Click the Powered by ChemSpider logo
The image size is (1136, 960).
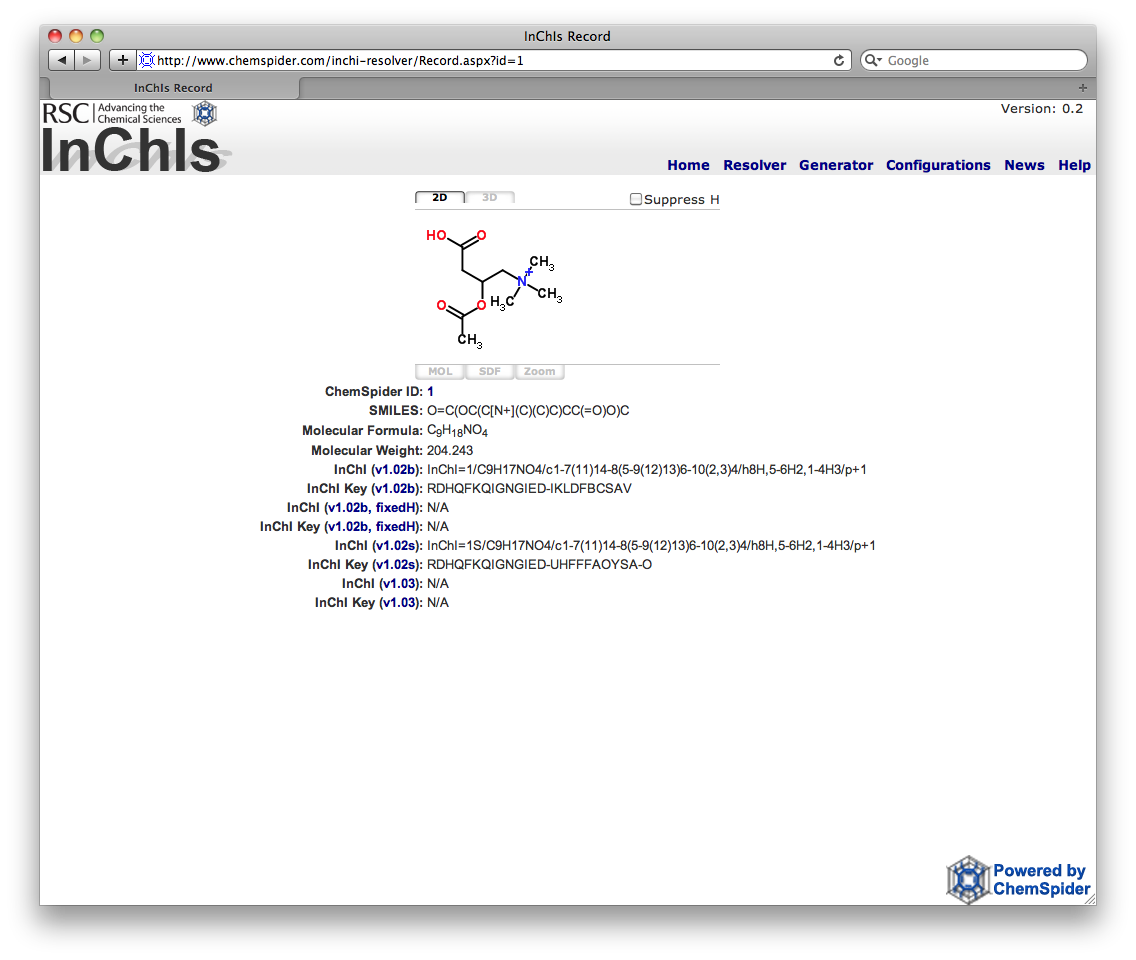(x=1018, y=880)
